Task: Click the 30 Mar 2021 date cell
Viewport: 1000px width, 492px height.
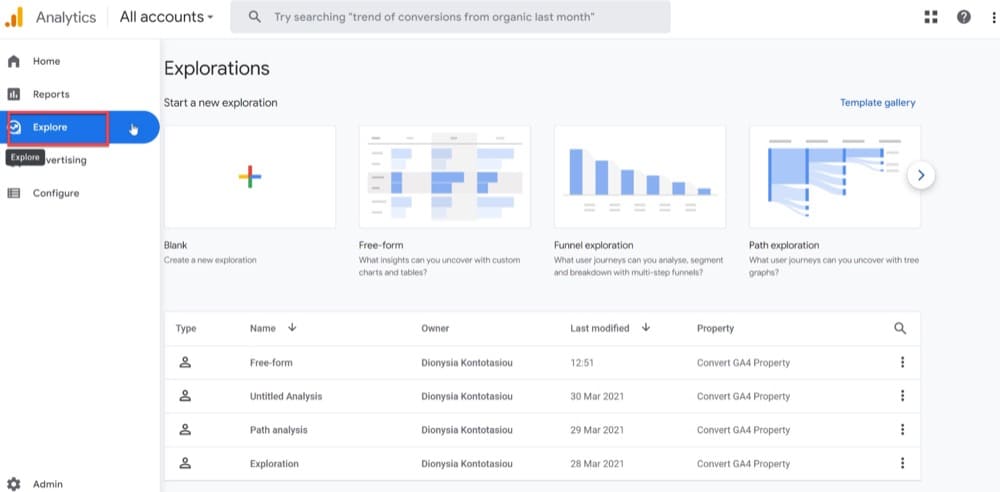Action: pos(597,396)
